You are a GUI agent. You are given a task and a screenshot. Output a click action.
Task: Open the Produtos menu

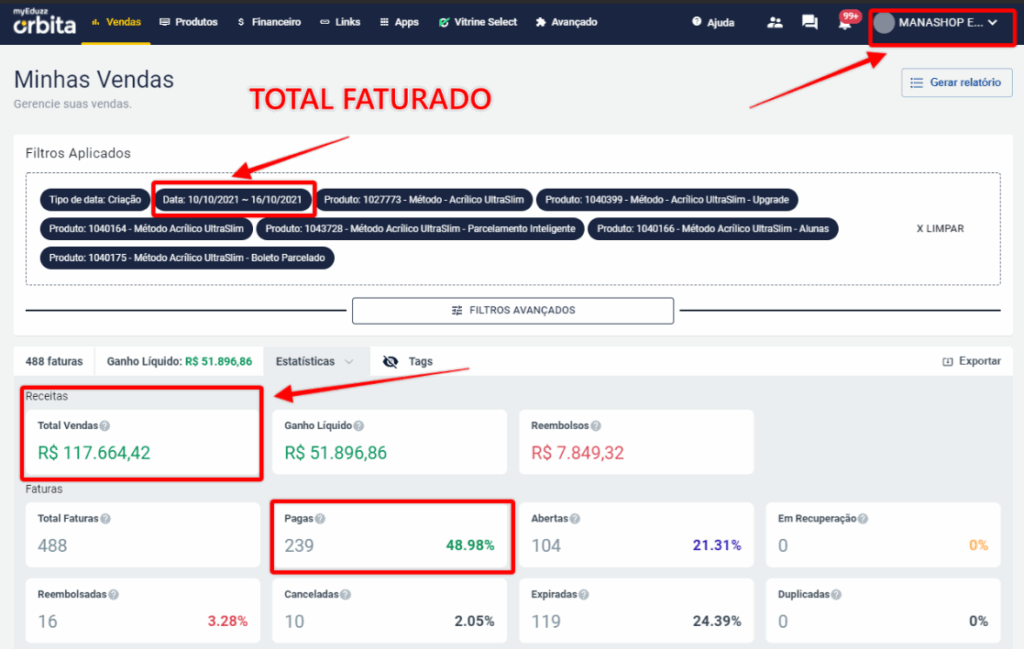point(188,22)
